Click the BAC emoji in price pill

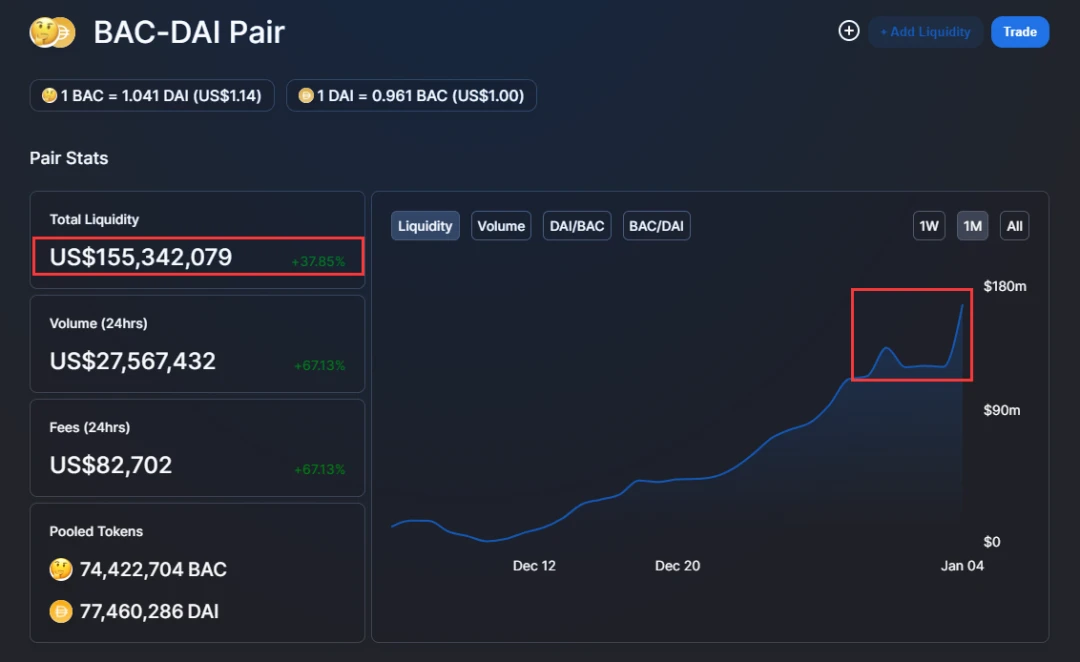49,95
